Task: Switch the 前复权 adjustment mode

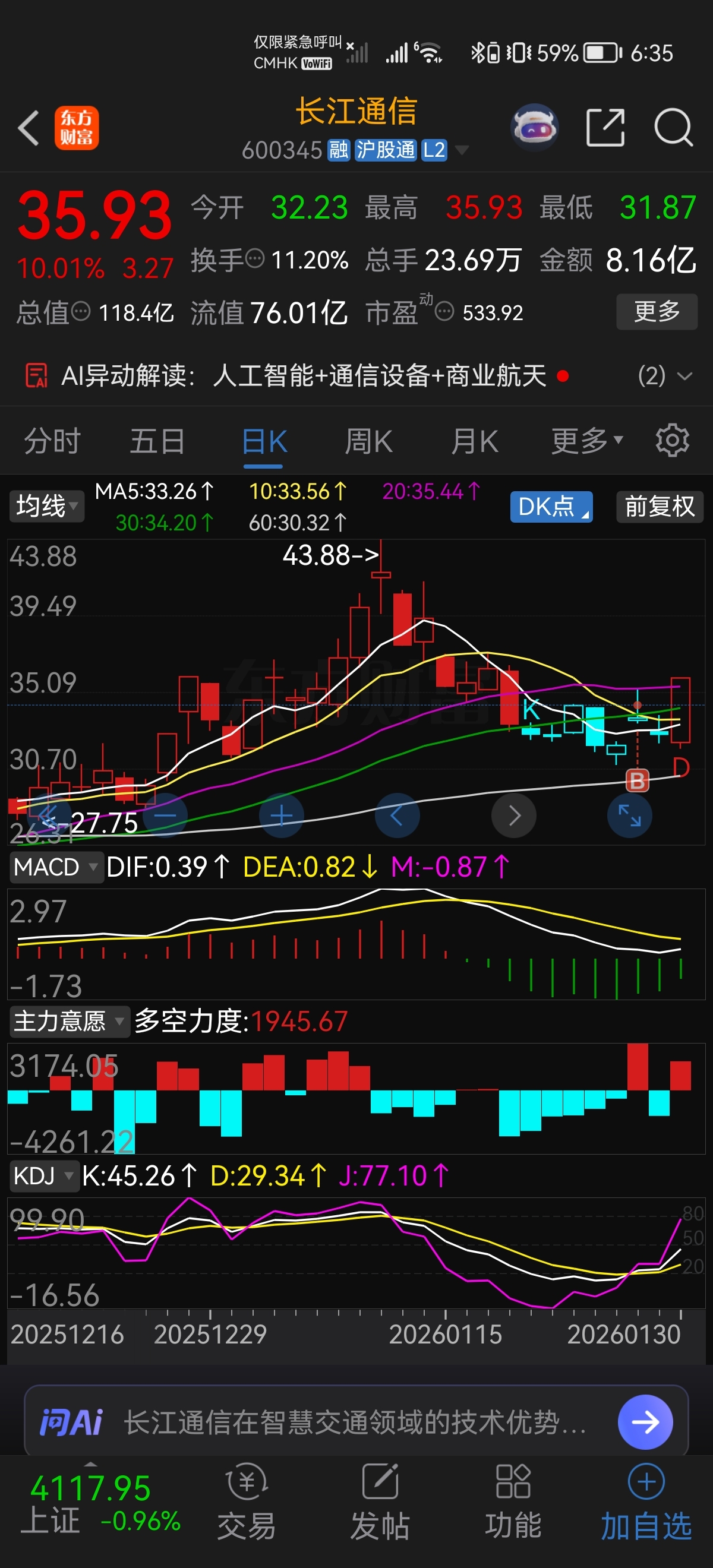Action: 660,507
